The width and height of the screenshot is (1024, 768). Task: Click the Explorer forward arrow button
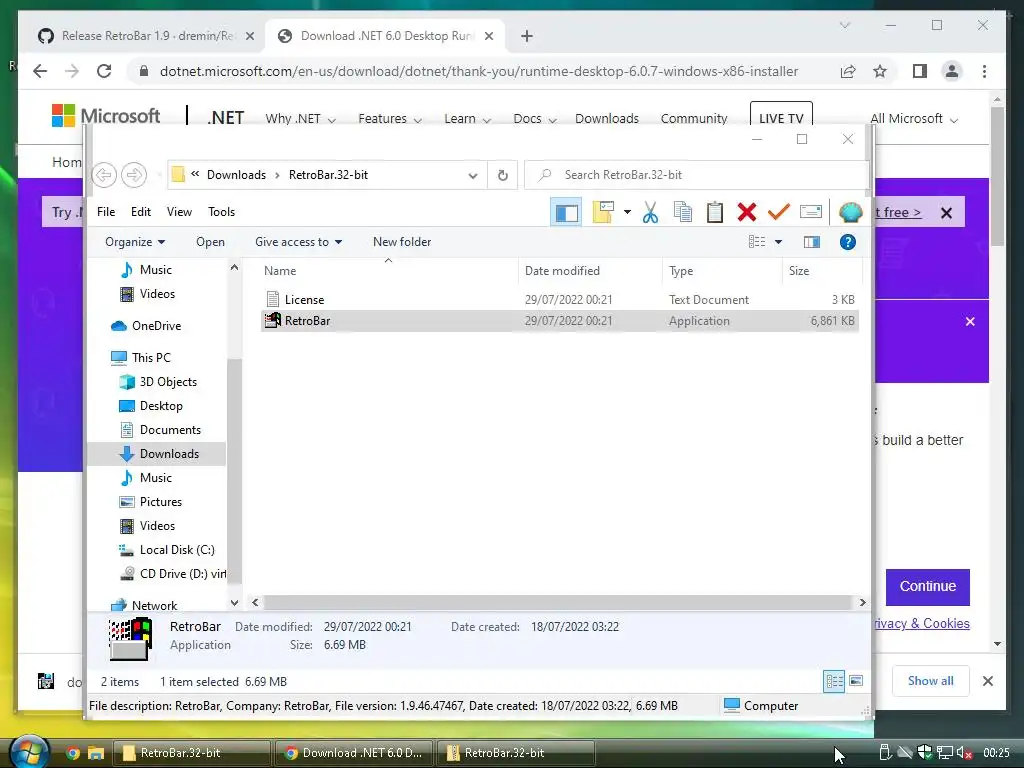pyautogui.click(x=134, y=175)
